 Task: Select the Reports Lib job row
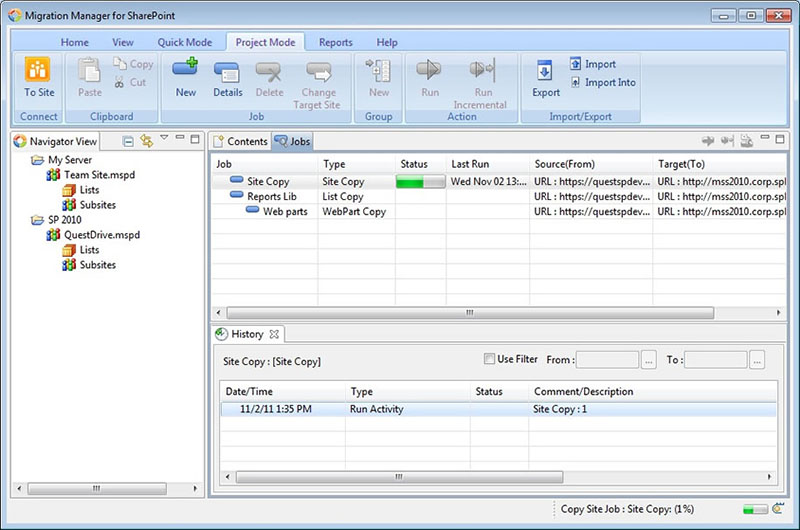[499, 196]
